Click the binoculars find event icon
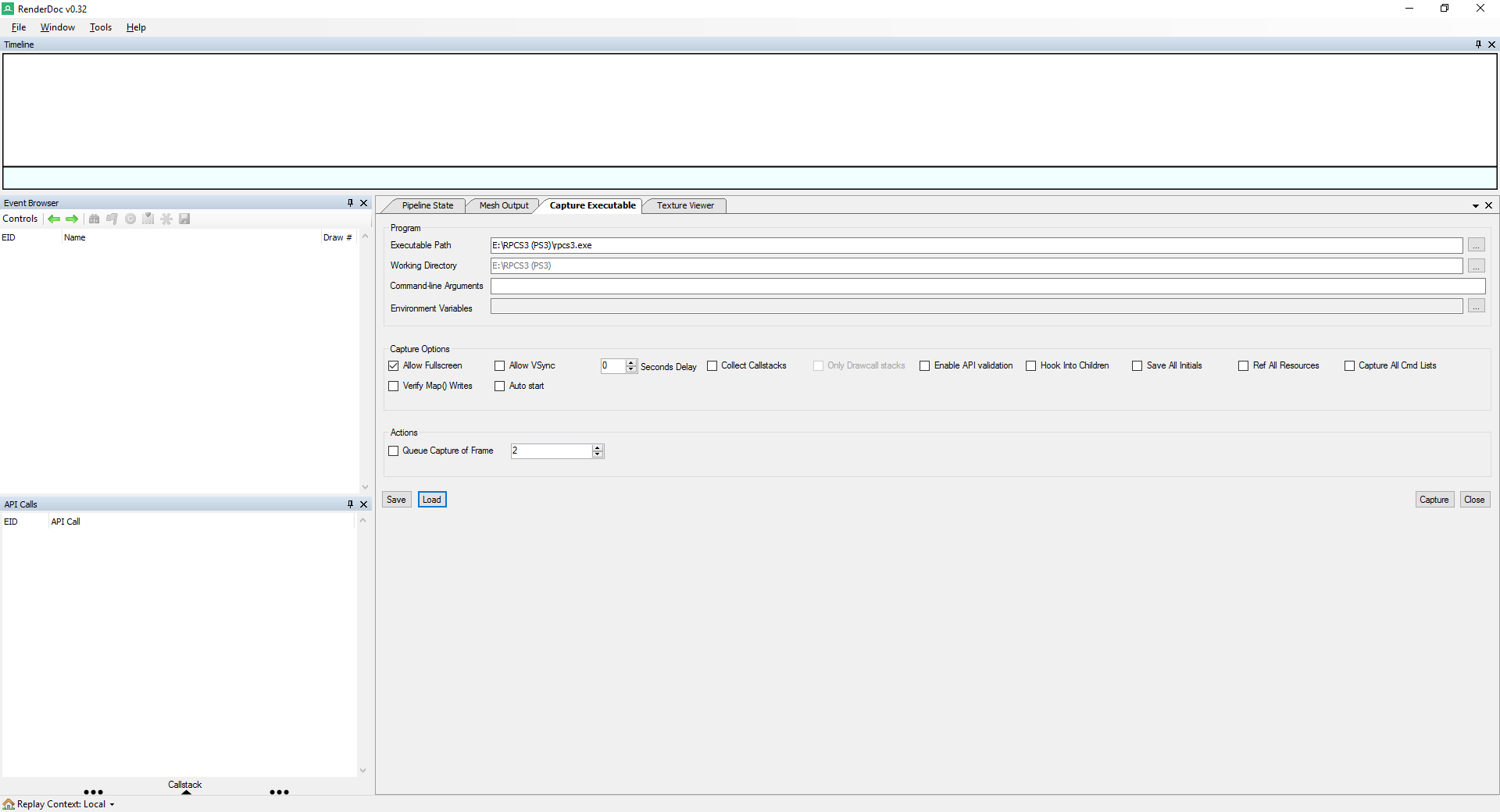Image resolution: width=1500 pixels, height=812 pixels. click(95, 219)
